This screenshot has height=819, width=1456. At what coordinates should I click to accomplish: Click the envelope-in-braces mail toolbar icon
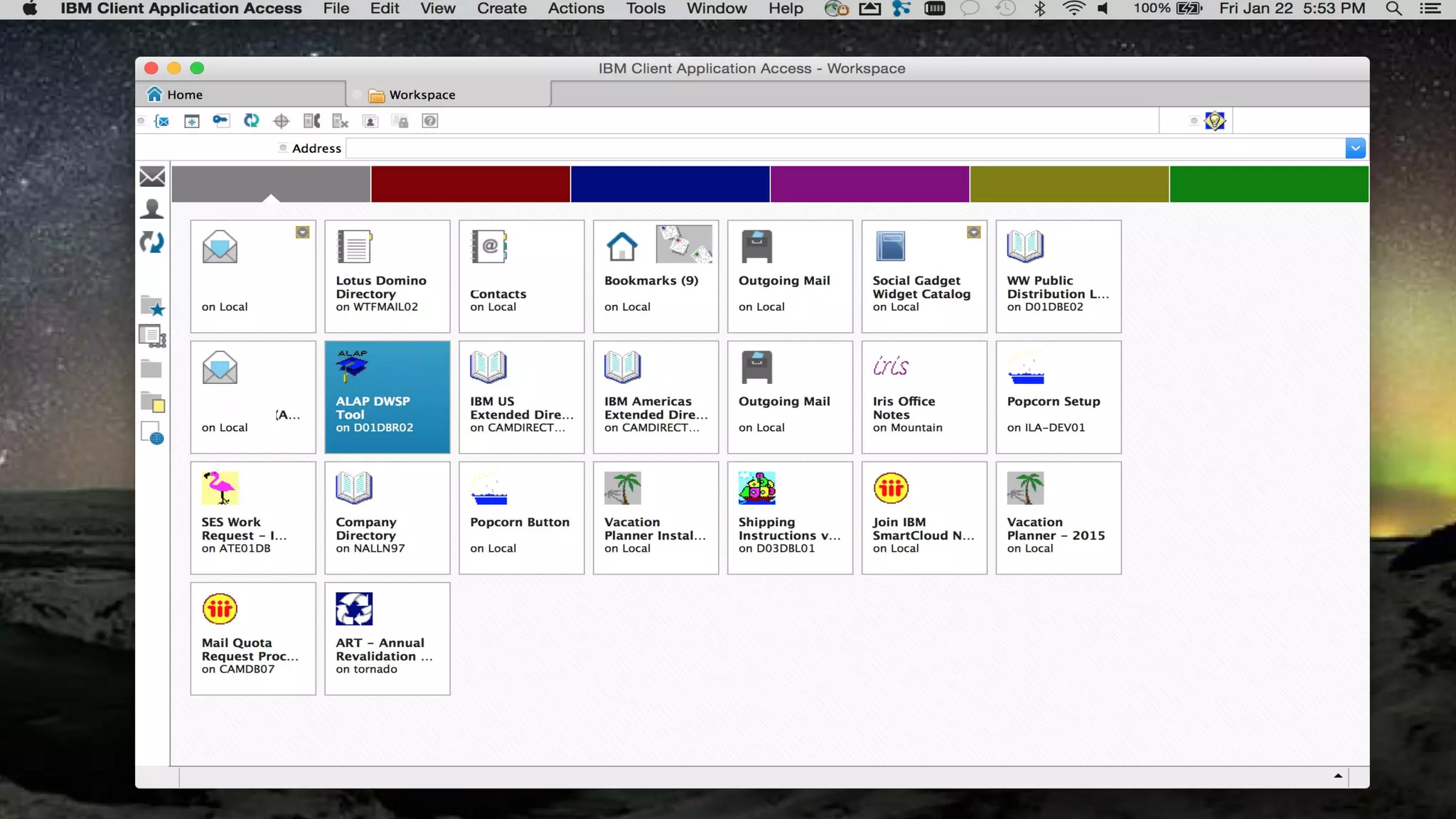[x=162, y=121]
